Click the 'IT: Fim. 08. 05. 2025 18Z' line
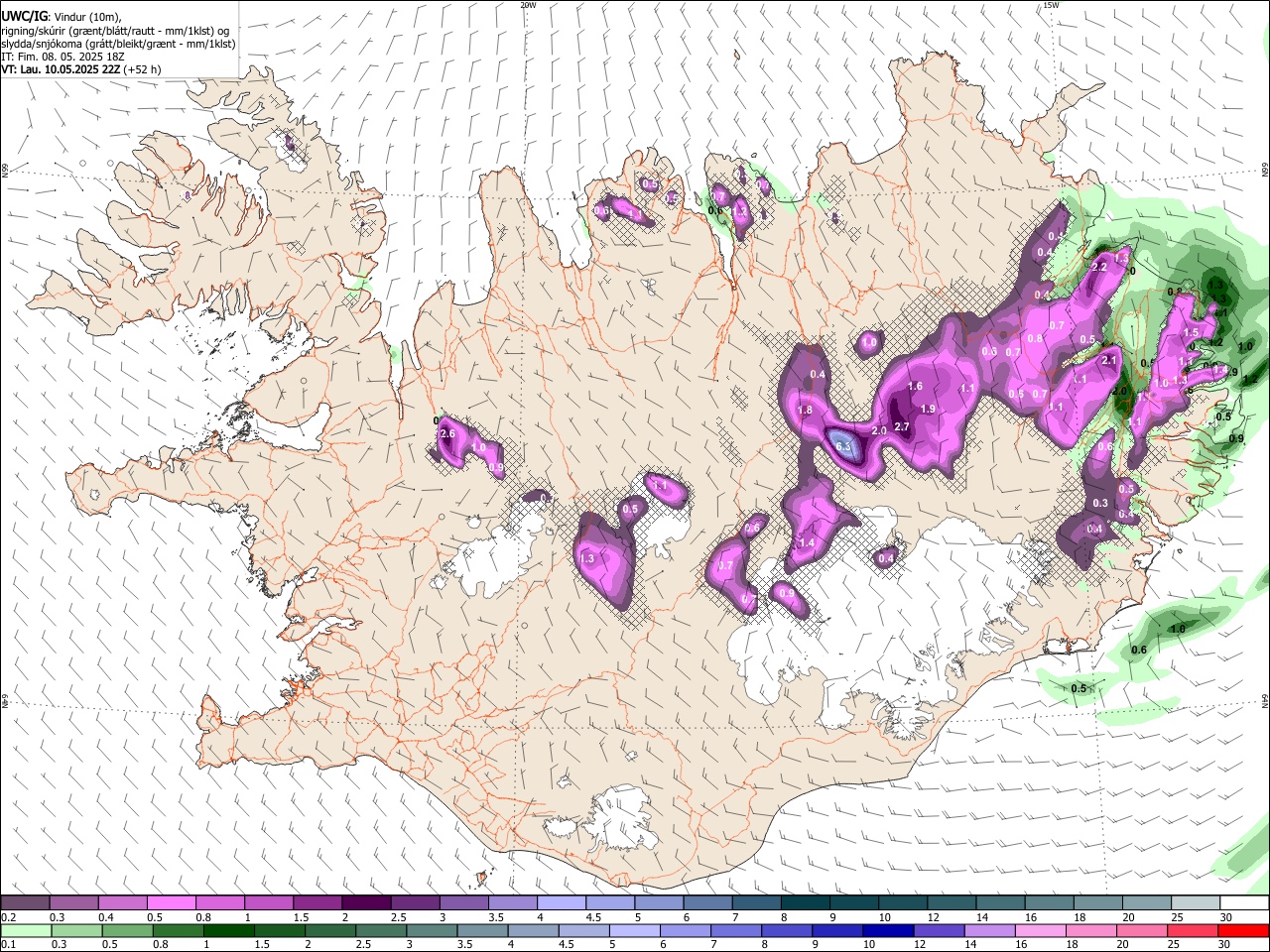The height and width of the screenshot is (952, 1270). [63, 57]
